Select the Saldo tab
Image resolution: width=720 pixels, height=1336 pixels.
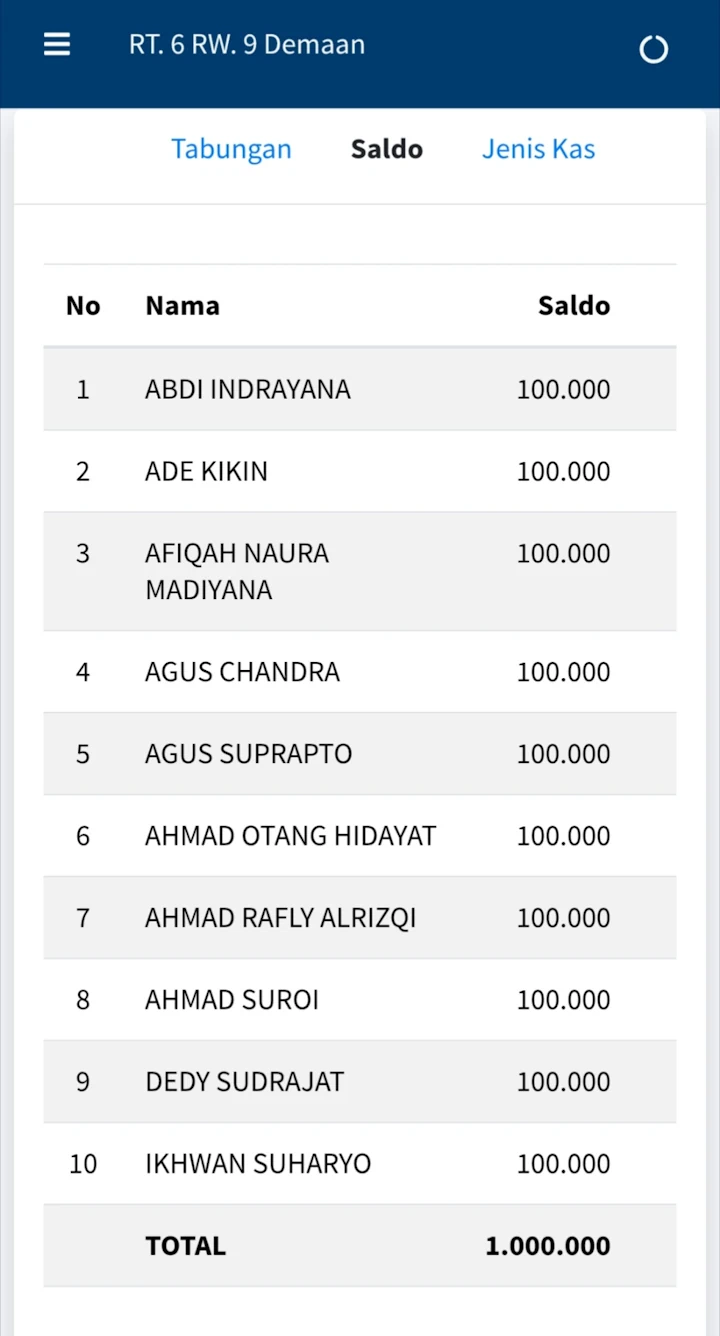[x=386, y=149]
